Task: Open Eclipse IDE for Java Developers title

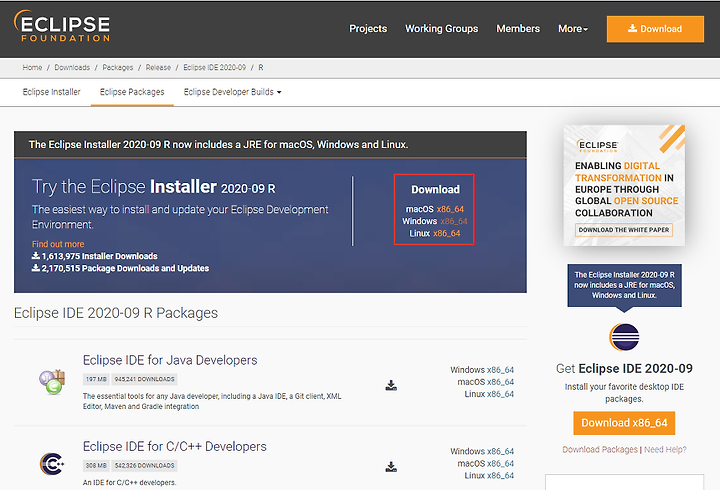Action: (170, 360)
